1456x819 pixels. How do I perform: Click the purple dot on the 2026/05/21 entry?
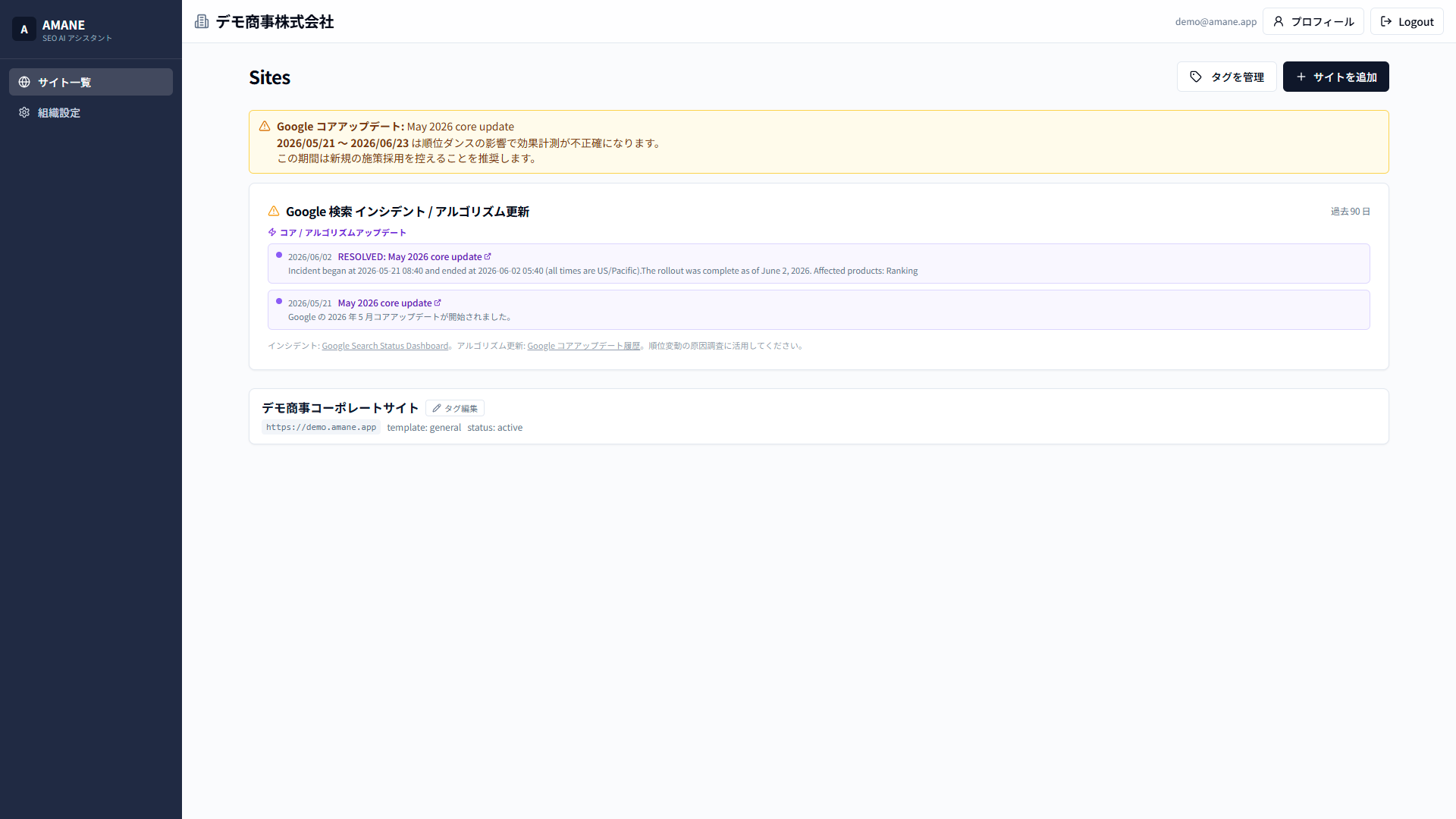pyautogui.click(x=279, y=301)
